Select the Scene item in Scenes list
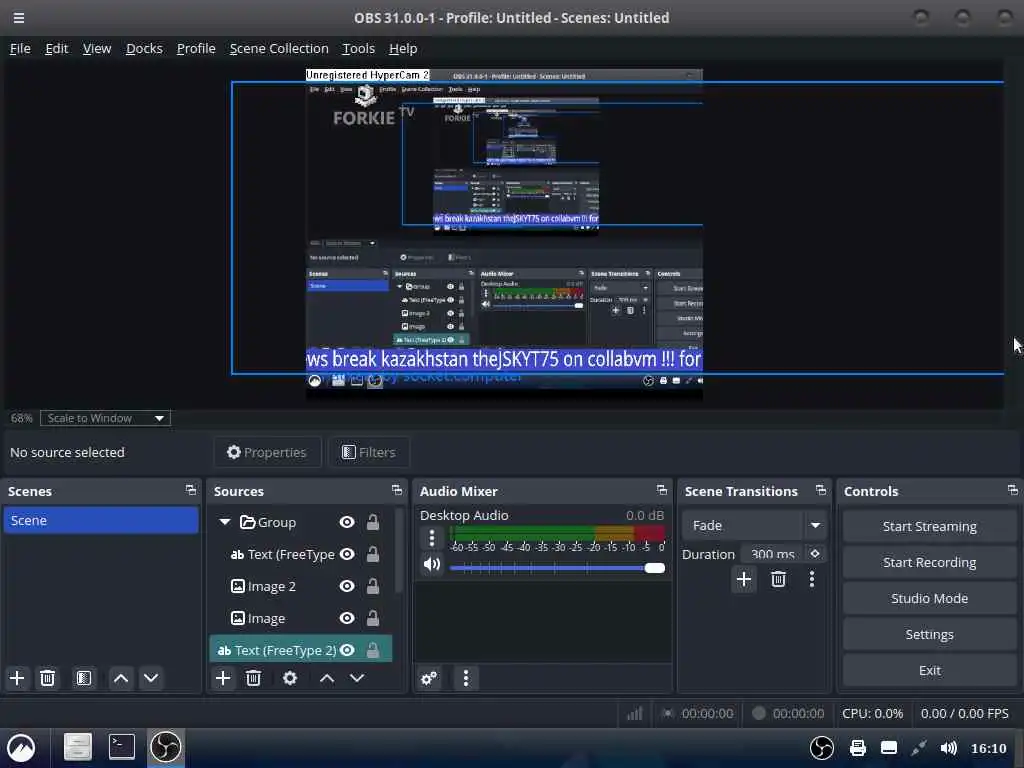 point(101,520)
